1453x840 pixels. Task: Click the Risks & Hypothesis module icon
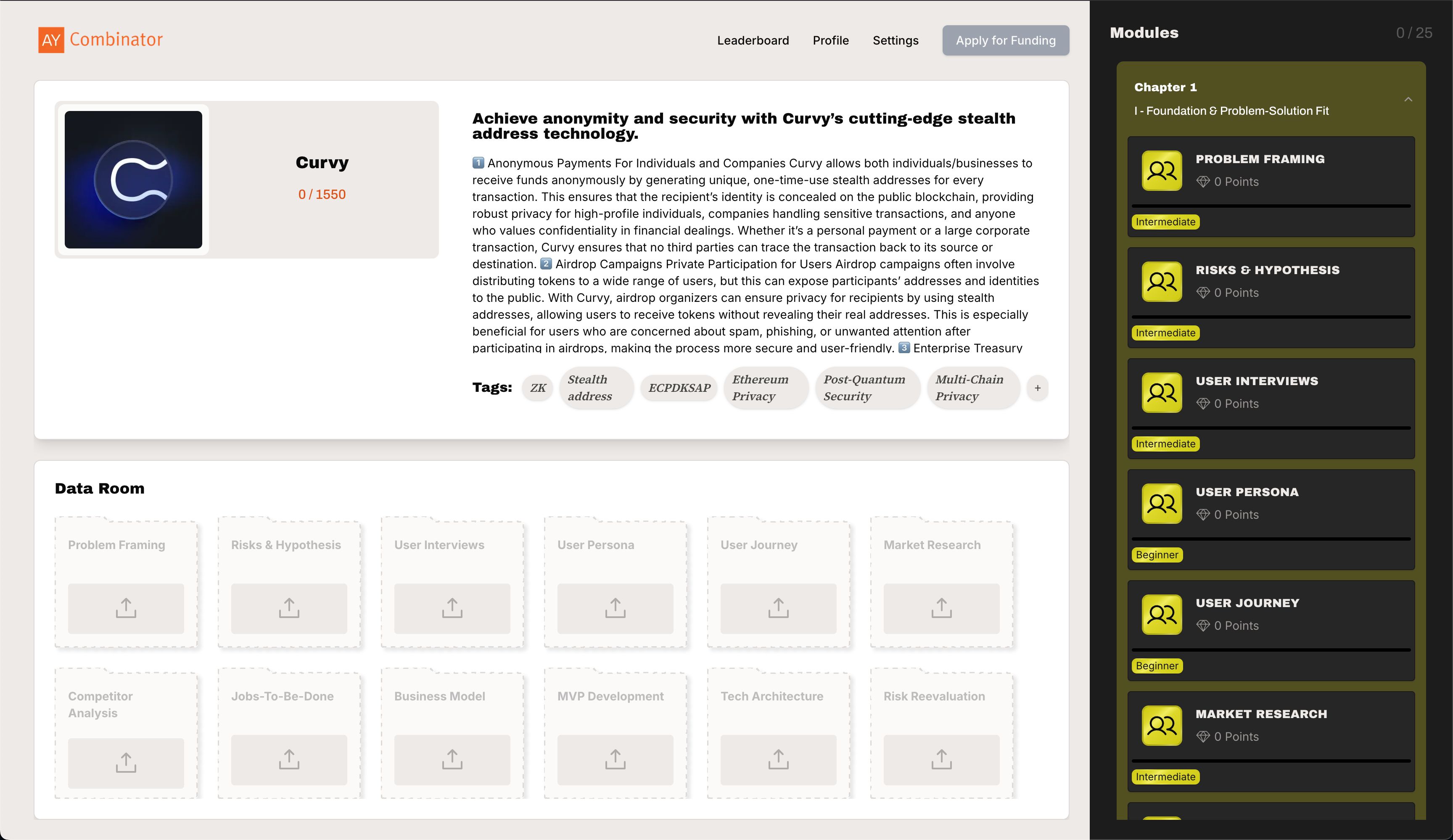[1162, 282]
